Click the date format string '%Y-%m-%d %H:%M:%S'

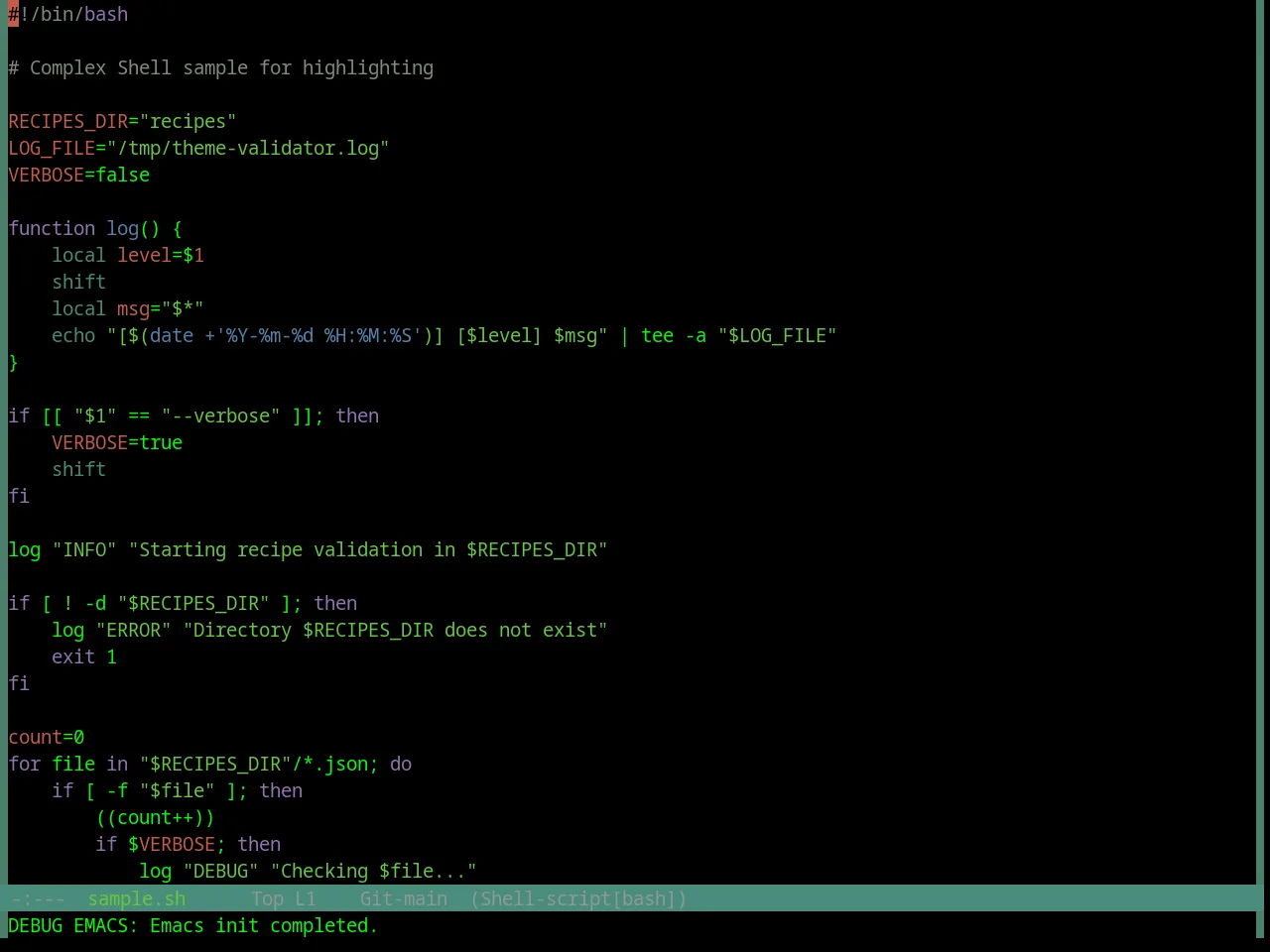[x=318, y=335]
